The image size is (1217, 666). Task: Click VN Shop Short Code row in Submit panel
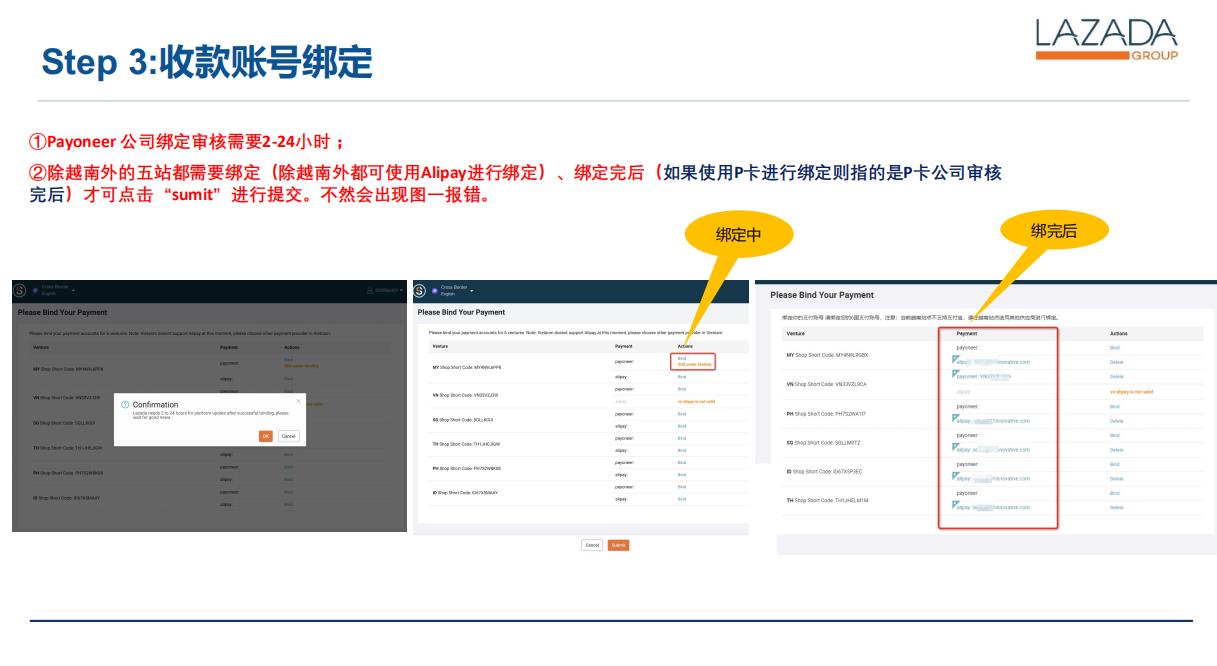(466, 395)
